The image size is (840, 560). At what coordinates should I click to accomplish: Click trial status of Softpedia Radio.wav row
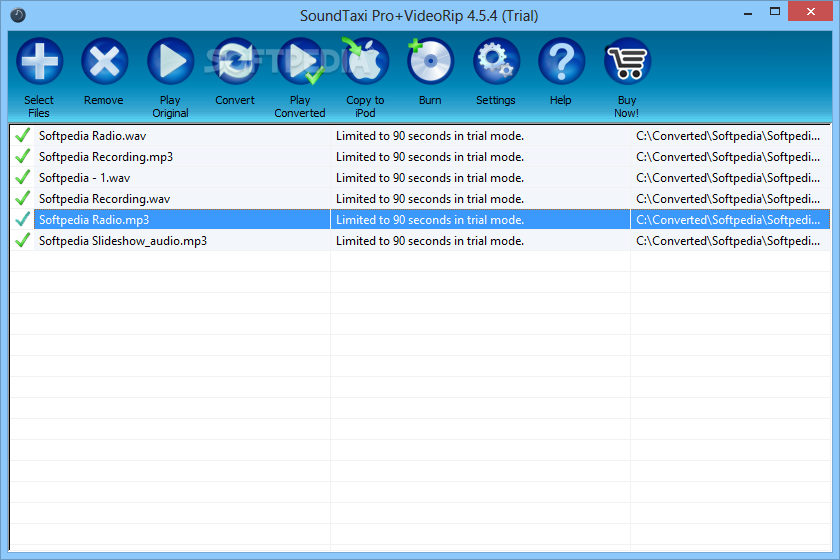click(x=430, y=136)
